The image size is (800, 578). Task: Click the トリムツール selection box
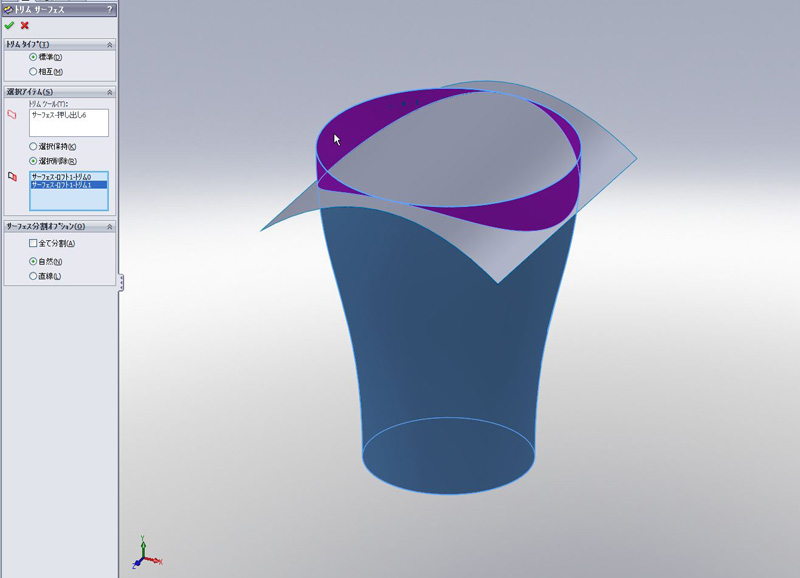[x=68, y=123]
